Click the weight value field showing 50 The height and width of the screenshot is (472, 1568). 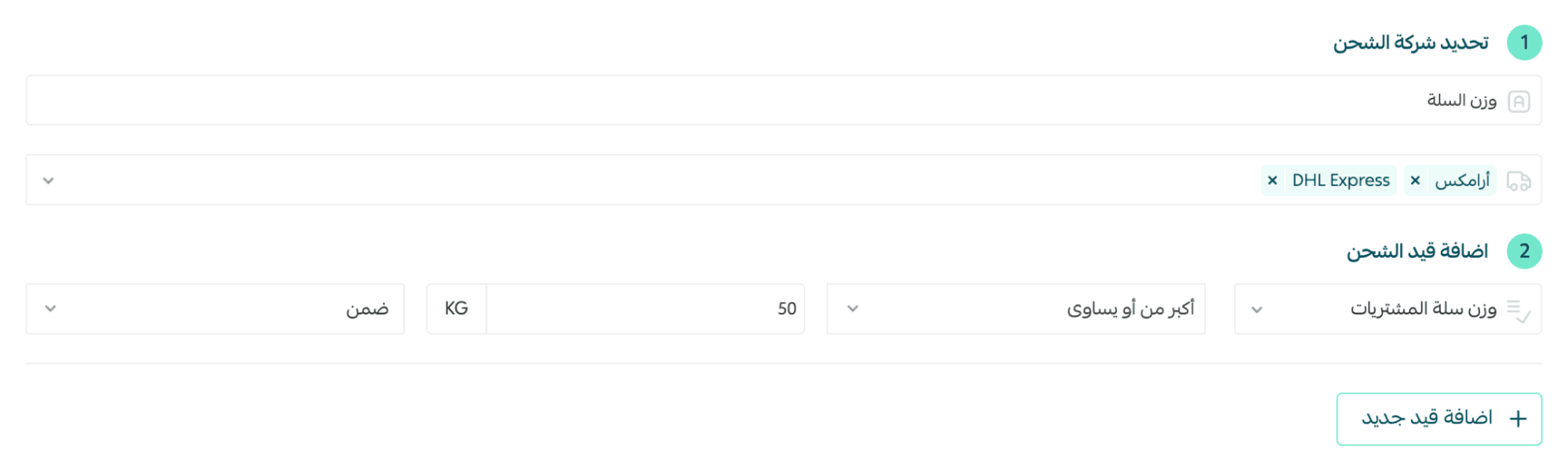pyautogui.click(x=643, y=309)
